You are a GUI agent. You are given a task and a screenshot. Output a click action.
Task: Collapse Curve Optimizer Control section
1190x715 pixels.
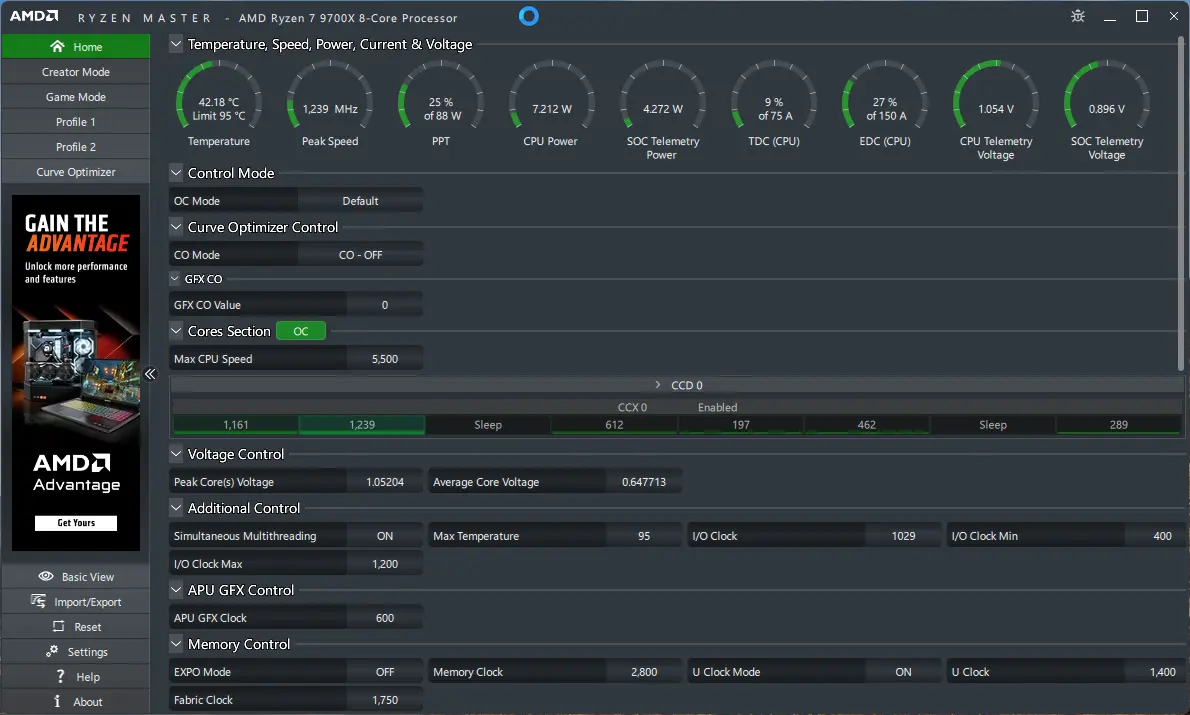tap(176, 227)
